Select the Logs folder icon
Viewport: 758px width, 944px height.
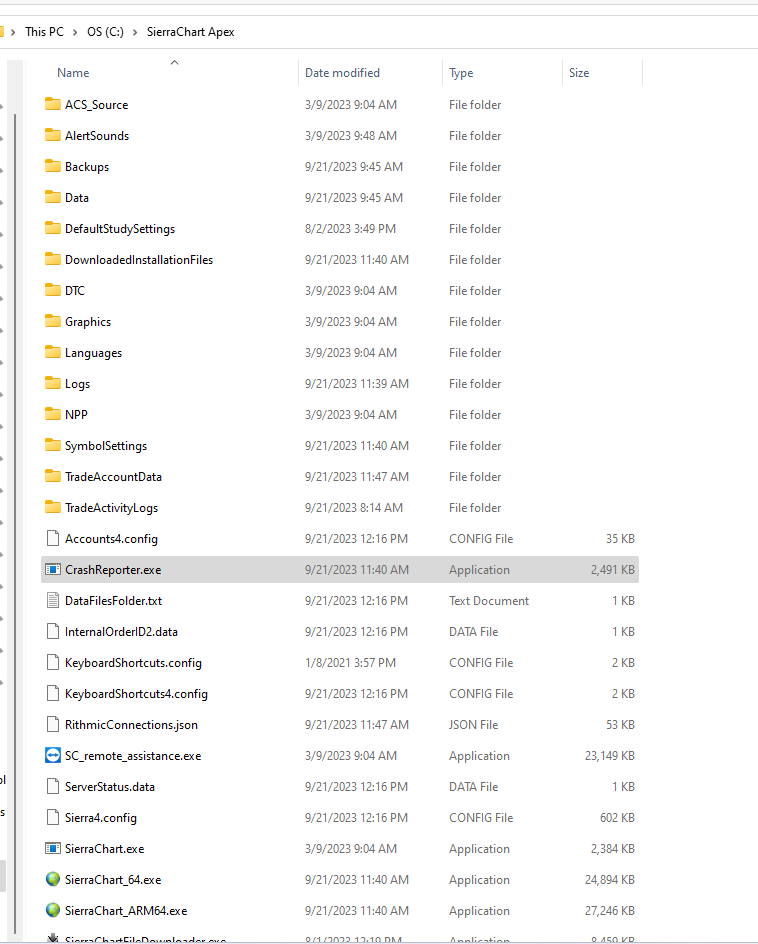click(53, 384)
